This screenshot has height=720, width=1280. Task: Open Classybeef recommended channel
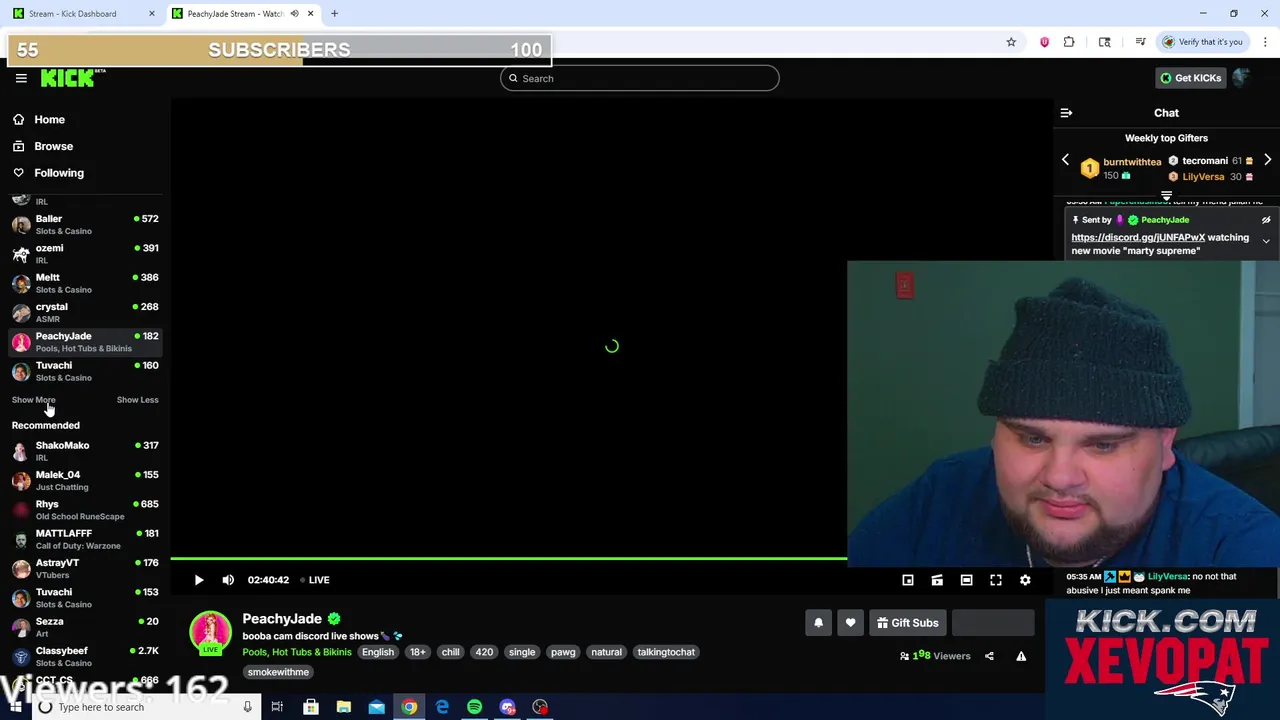click(85, 656)
